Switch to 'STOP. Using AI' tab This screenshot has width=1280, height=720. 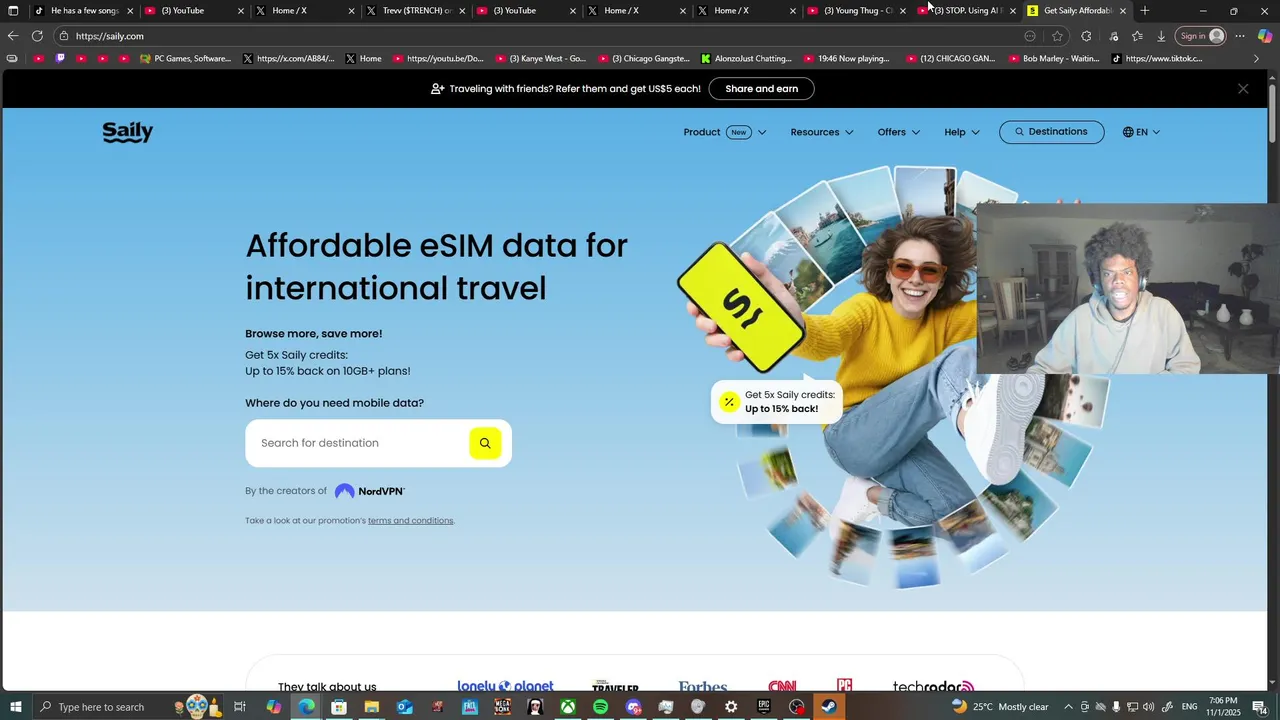pyautogui.click(x=968, y=11)
